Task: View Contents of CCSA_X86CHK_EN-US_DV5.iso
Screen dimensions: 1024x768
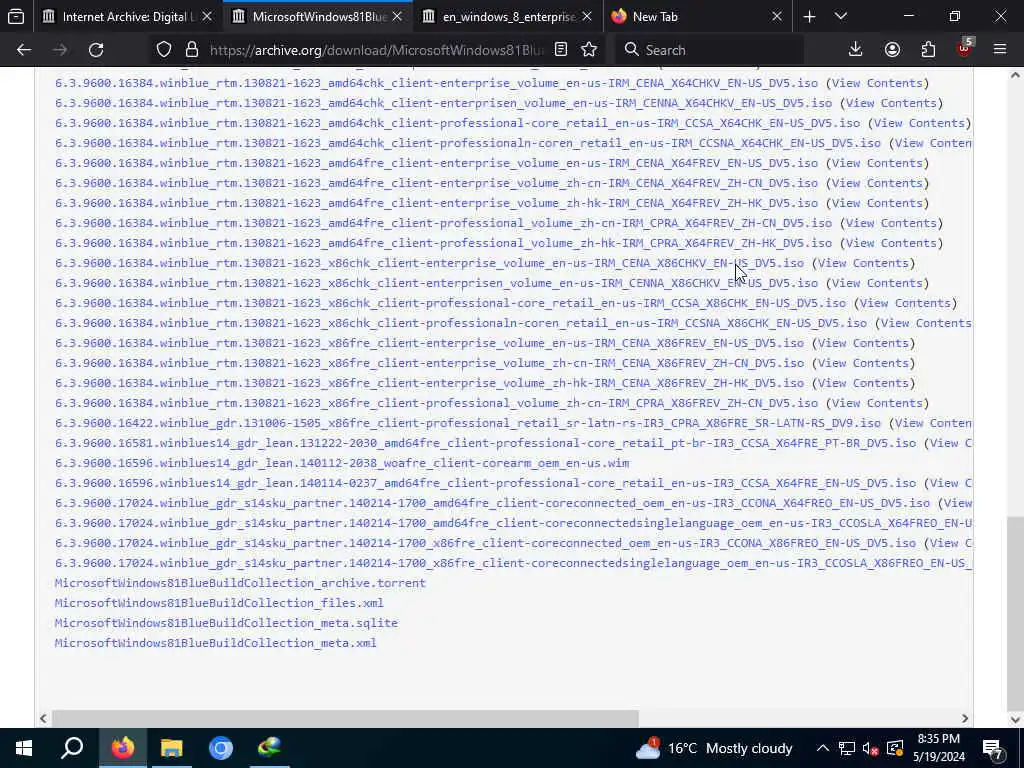Action: 905,303
